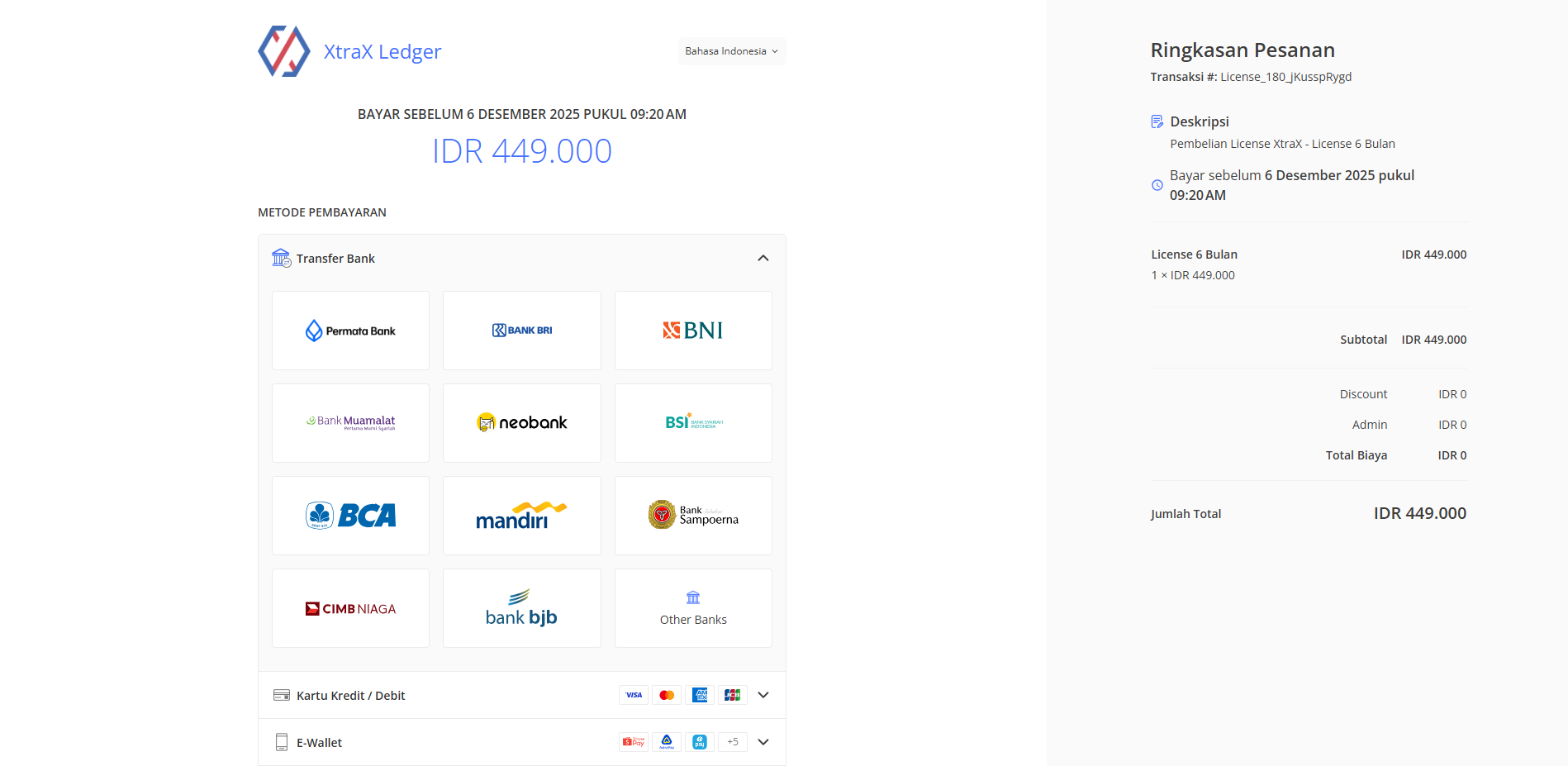Click the American Express icon
1568x766 pixels.
click(700, 695)
